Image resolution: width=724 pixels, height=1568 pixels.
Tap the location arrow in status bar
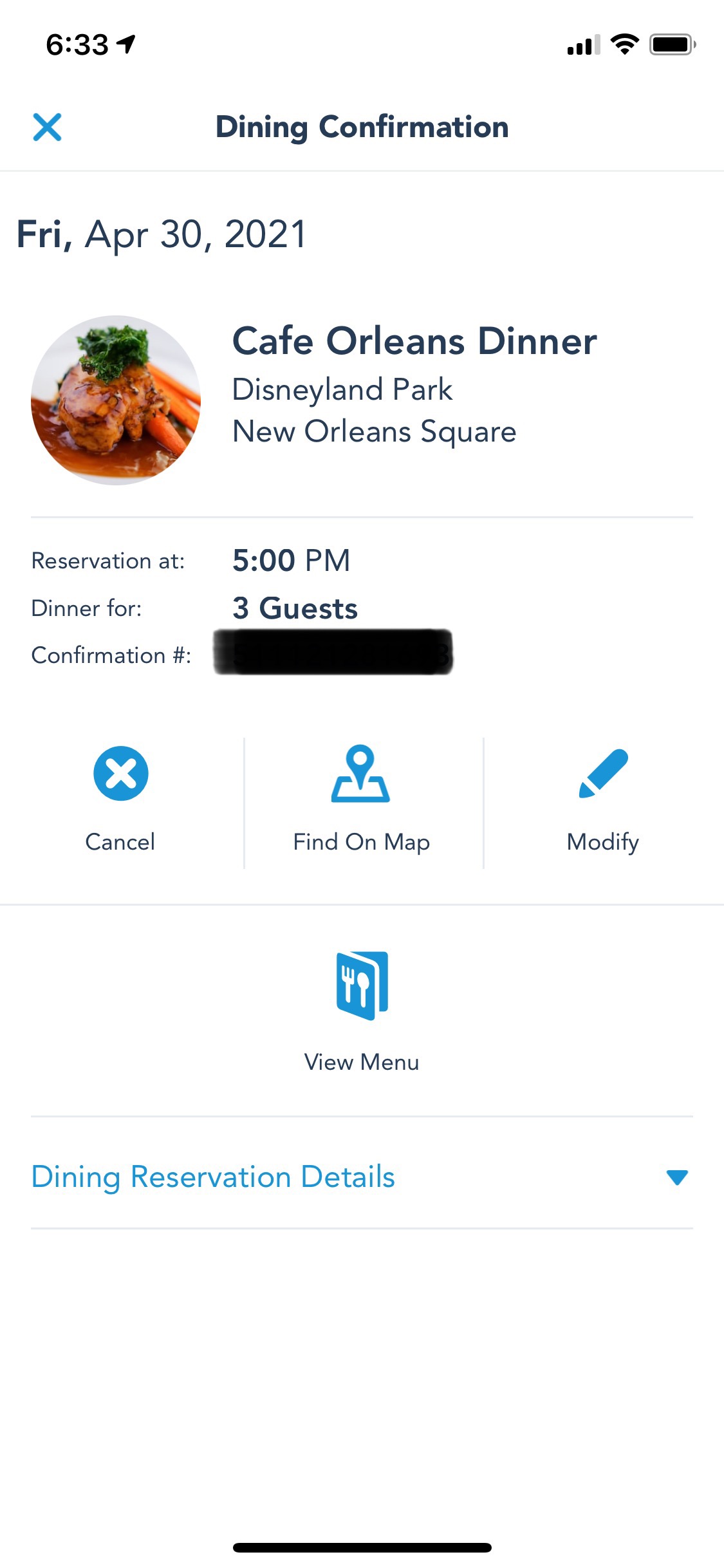[126, 44]
